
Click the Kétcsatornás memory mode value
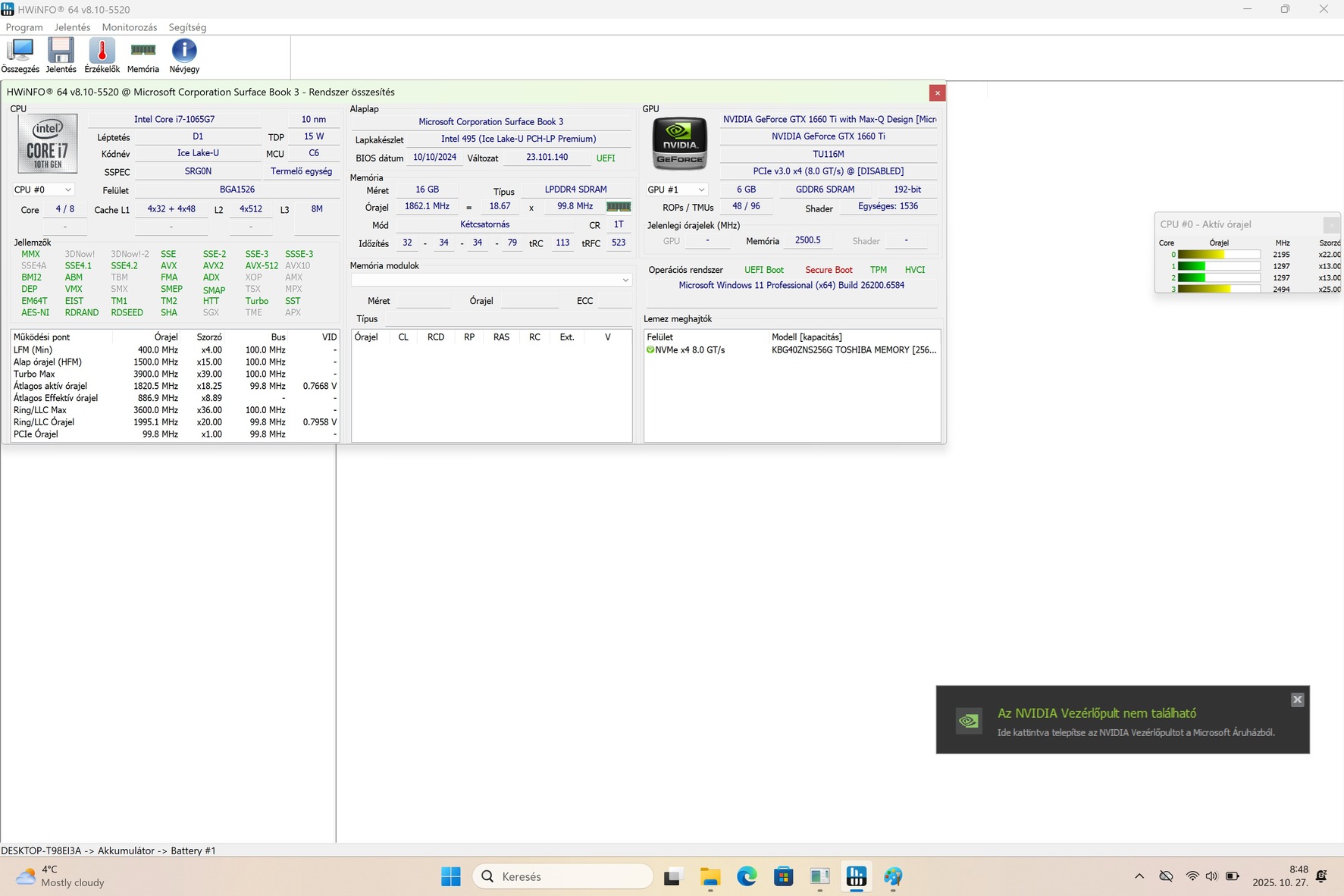[x=485, y=224]
